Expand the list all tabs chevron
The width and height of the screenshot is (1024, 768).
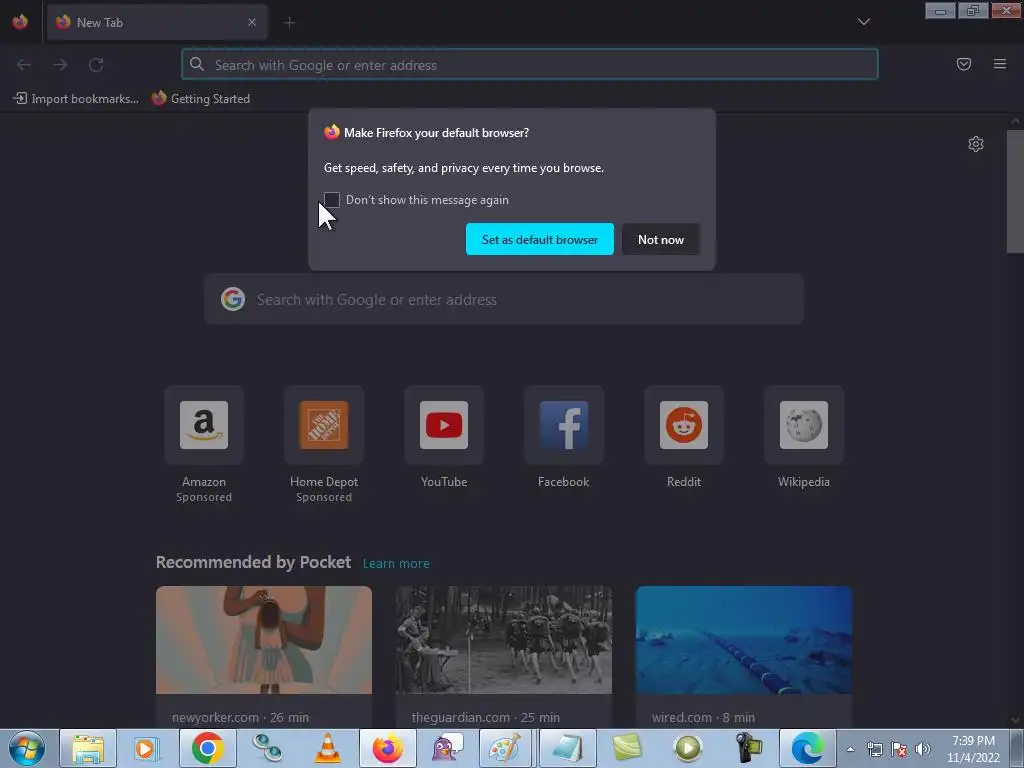pyautogui.click(x=863, y=22)
